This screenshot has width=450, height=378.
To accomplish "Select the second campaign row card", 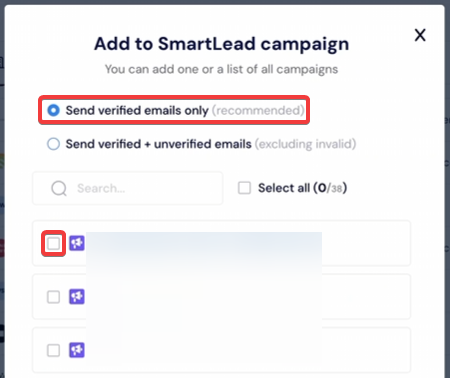I will 222,296.
